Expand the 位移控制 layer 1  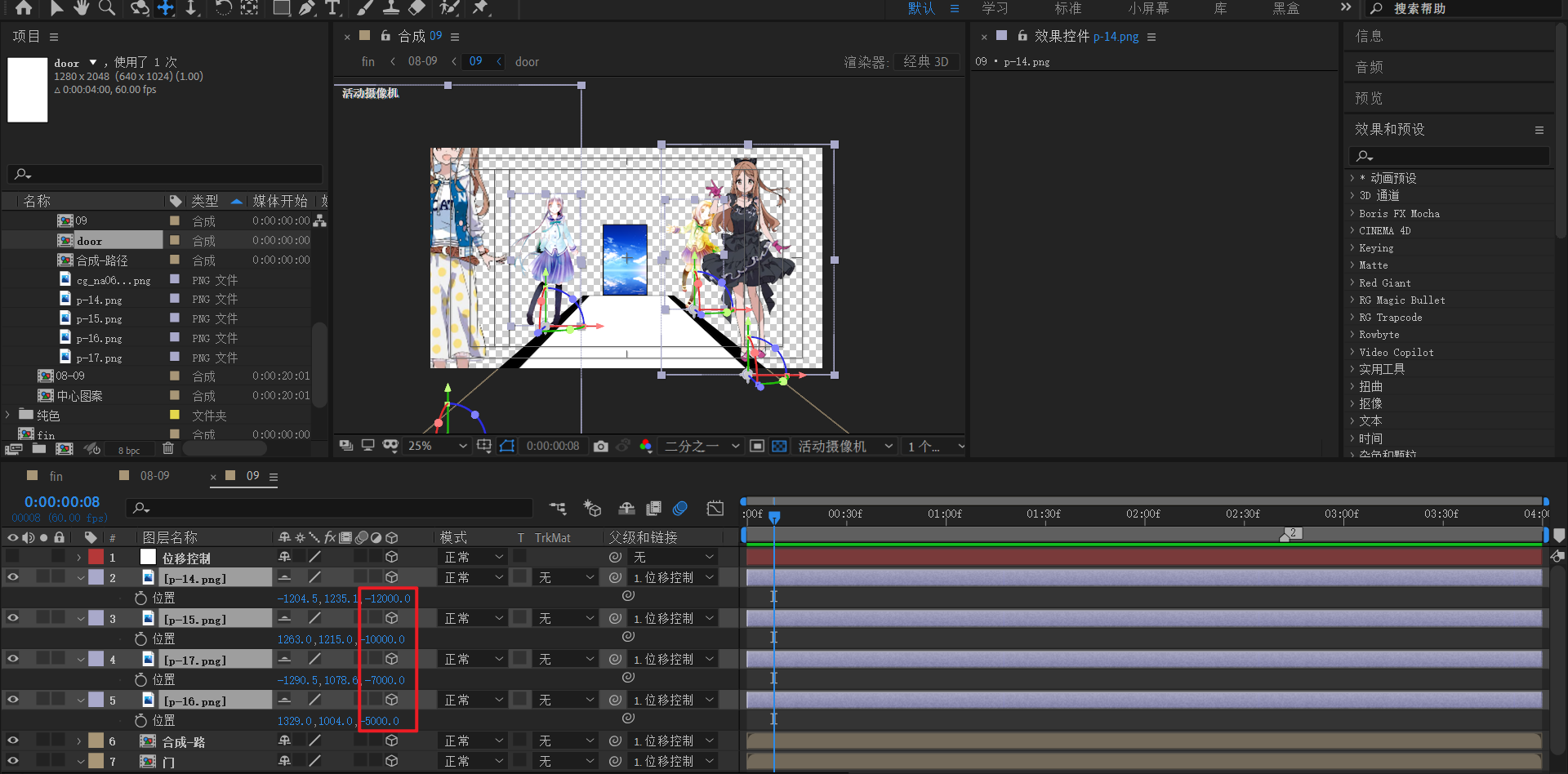[78, 557]
